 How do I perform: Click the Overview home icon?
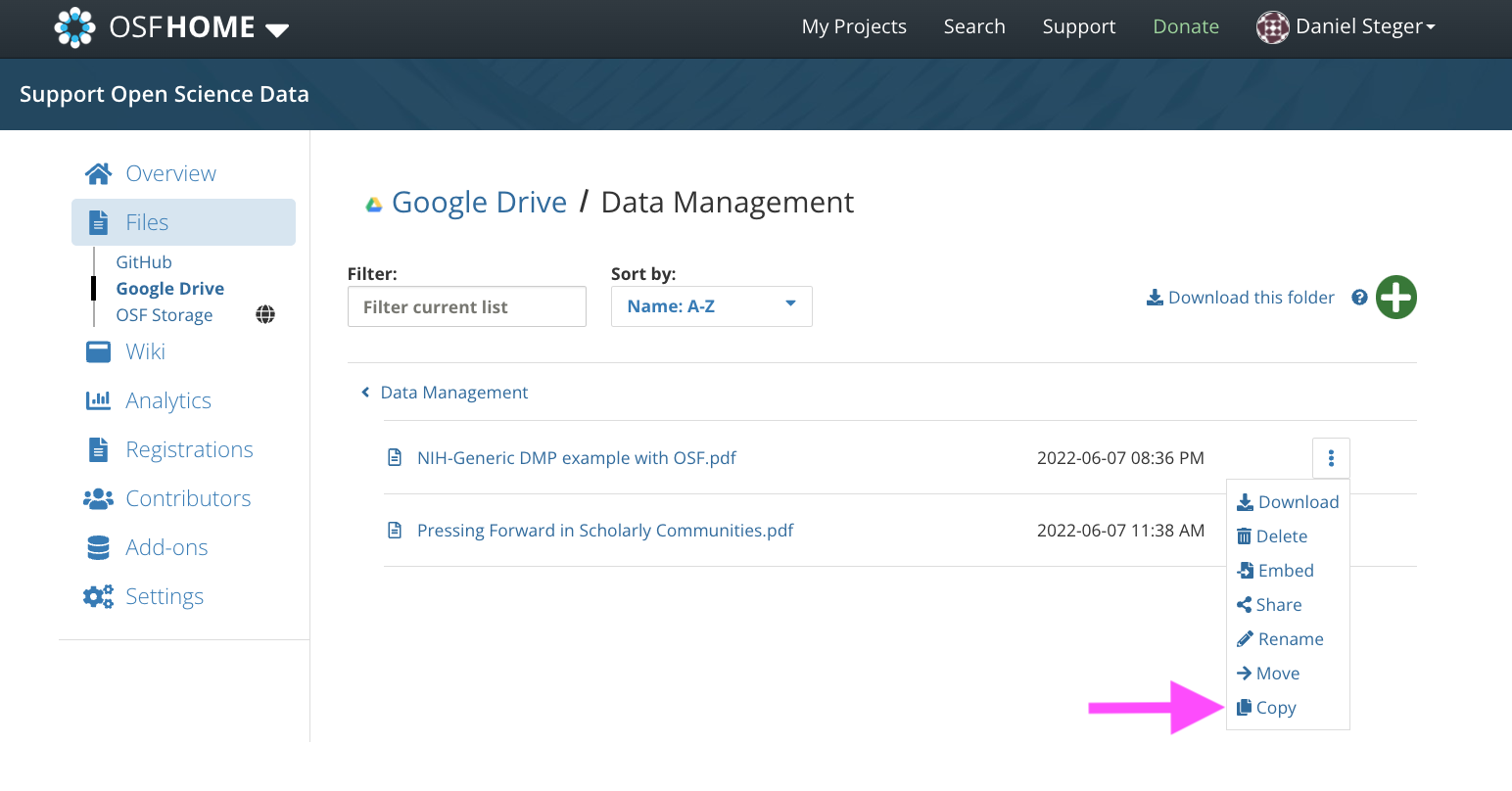98,173
